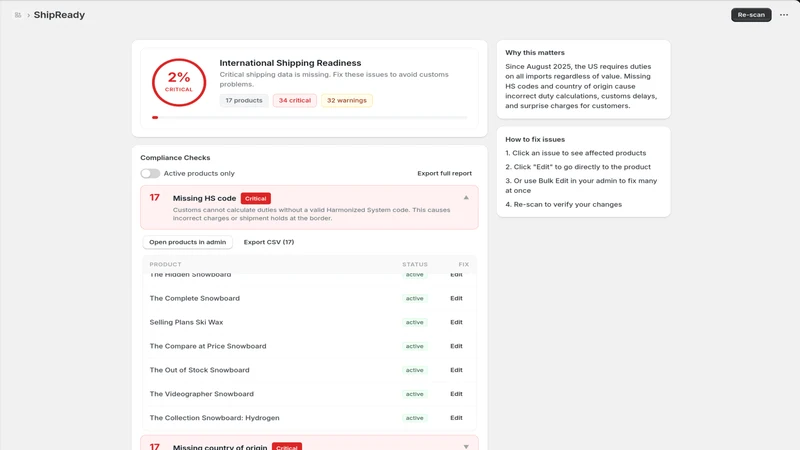
Task: Click The Complete Snowboard product name
Action: click(x=194, y=298)
